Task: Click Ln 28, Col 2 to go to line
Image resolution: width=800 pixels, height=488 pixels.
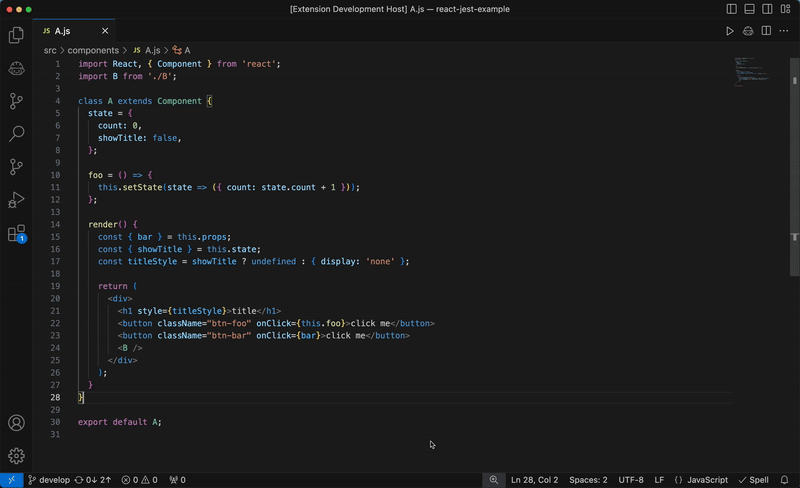Action: (x=535, y=480)
